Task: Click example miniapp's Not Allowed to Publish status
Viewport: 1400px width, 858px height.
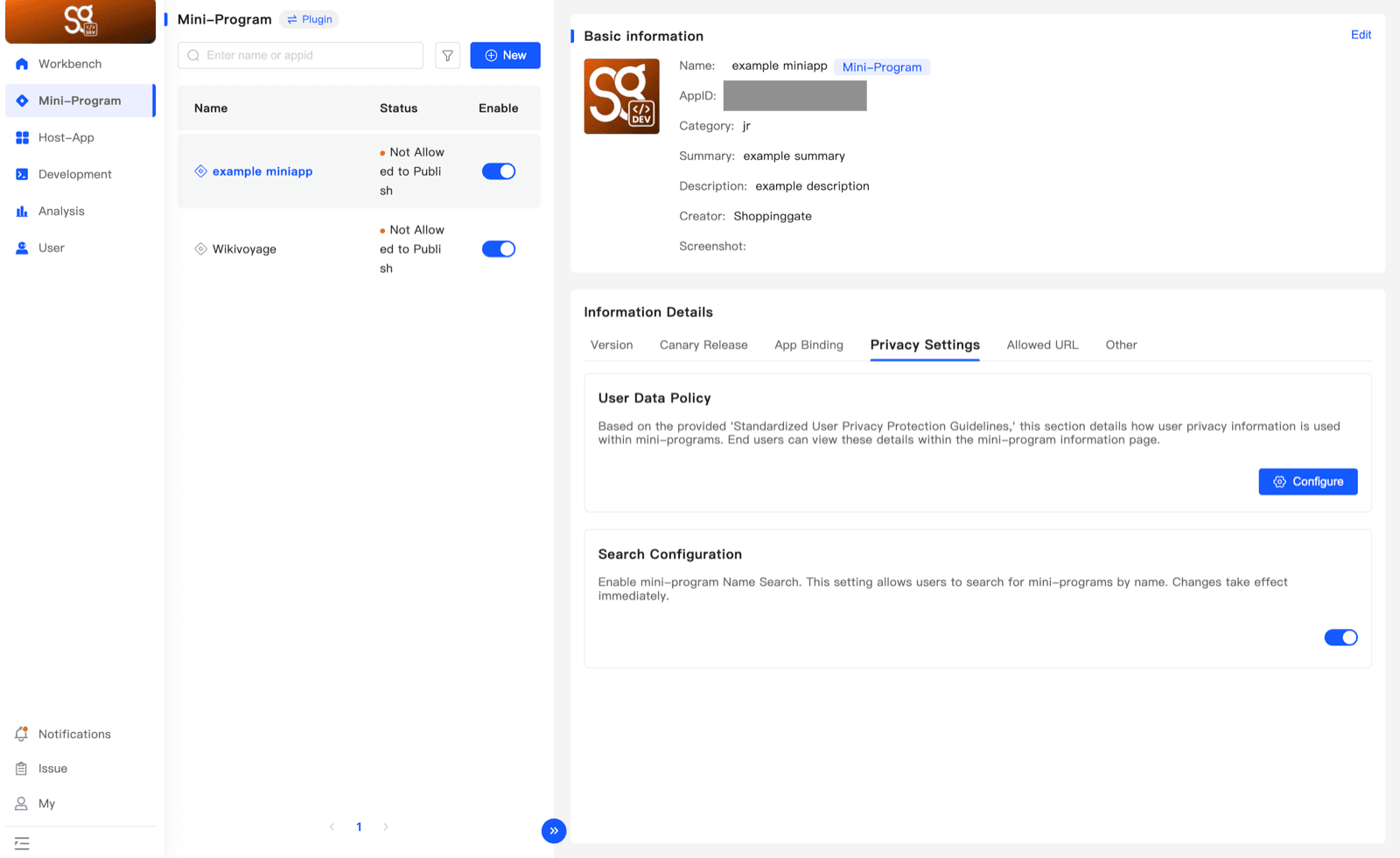Action: 412,171
